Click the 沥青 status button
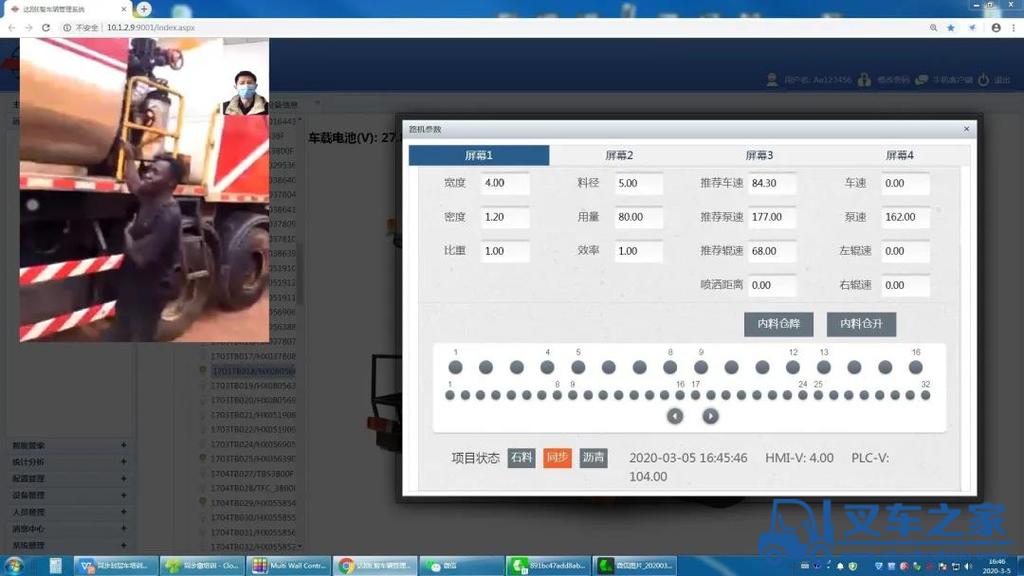The width and height of the screenshot is (1024, 576). pos(594,458)
